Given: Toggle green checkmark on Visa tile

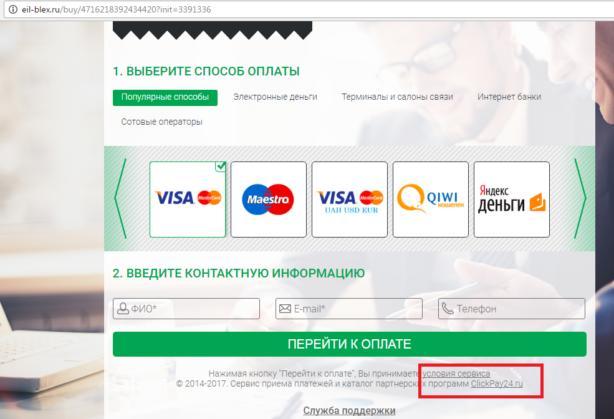Looking at the screenshot, I should coord(221,166).
